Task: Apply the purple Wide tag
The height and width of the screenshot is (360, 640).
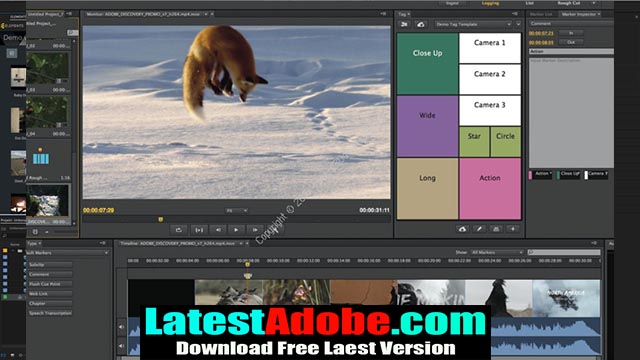Action: pos(427,126)
